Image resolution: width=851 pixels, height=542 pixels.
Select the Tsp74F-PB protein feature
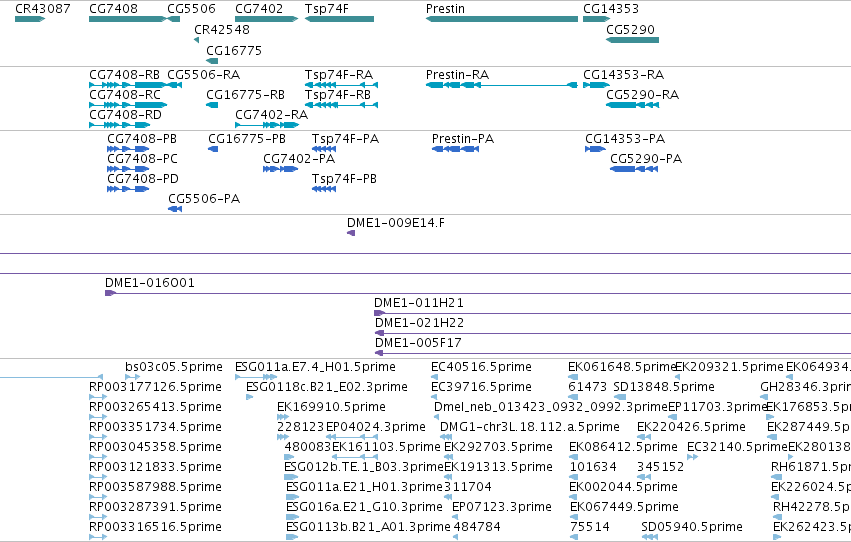[x=324, y=189]
